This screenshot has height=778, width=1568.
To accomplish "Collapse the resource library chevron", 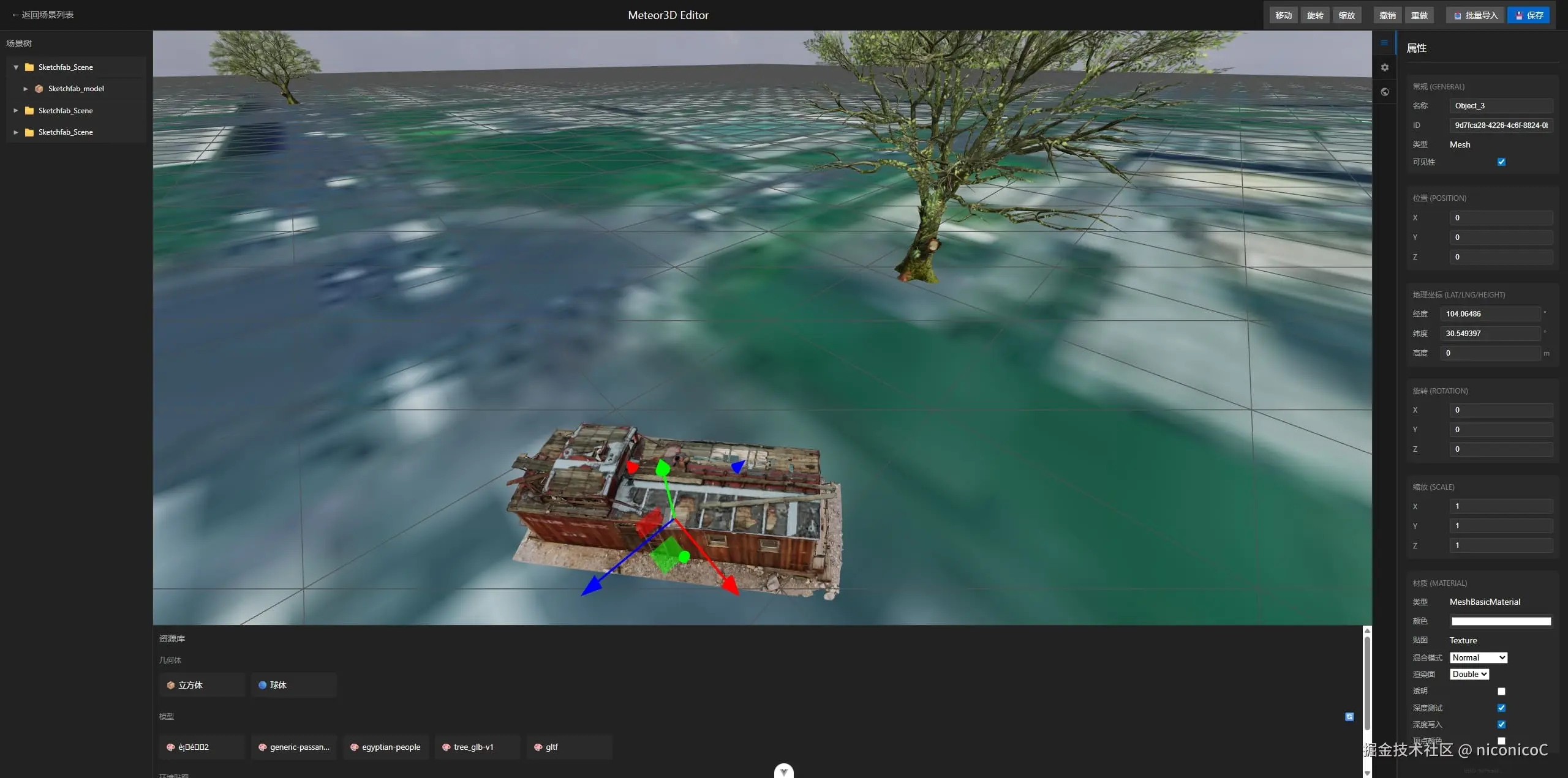I will coord(783,771).
